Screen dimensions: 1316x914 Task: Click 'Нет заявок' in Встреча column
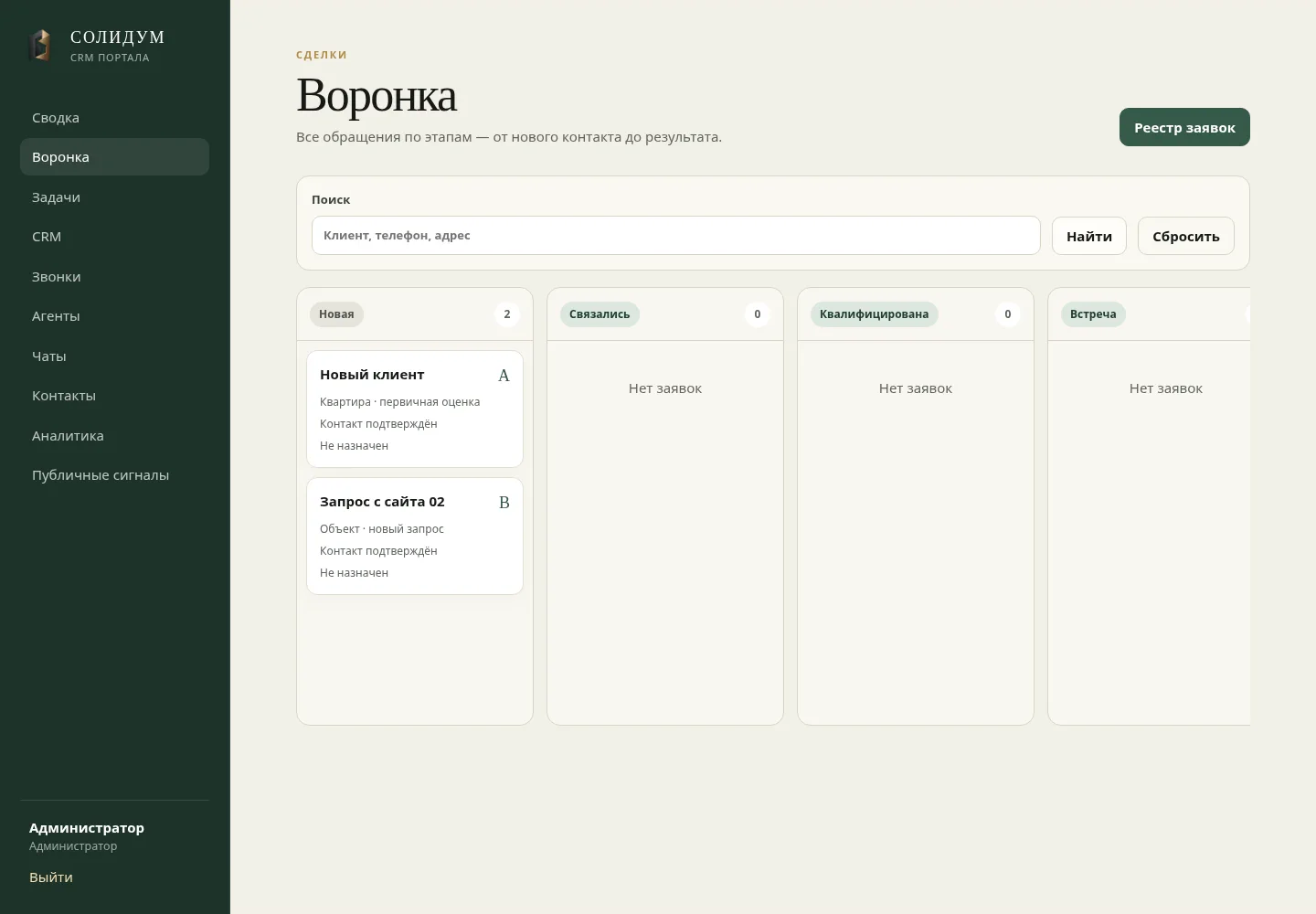click(x=1166, y=388)
